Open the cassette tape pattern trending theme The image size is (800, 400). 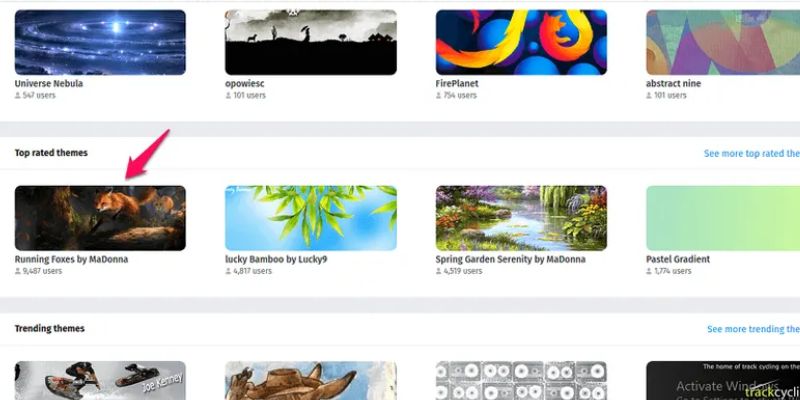521,381
